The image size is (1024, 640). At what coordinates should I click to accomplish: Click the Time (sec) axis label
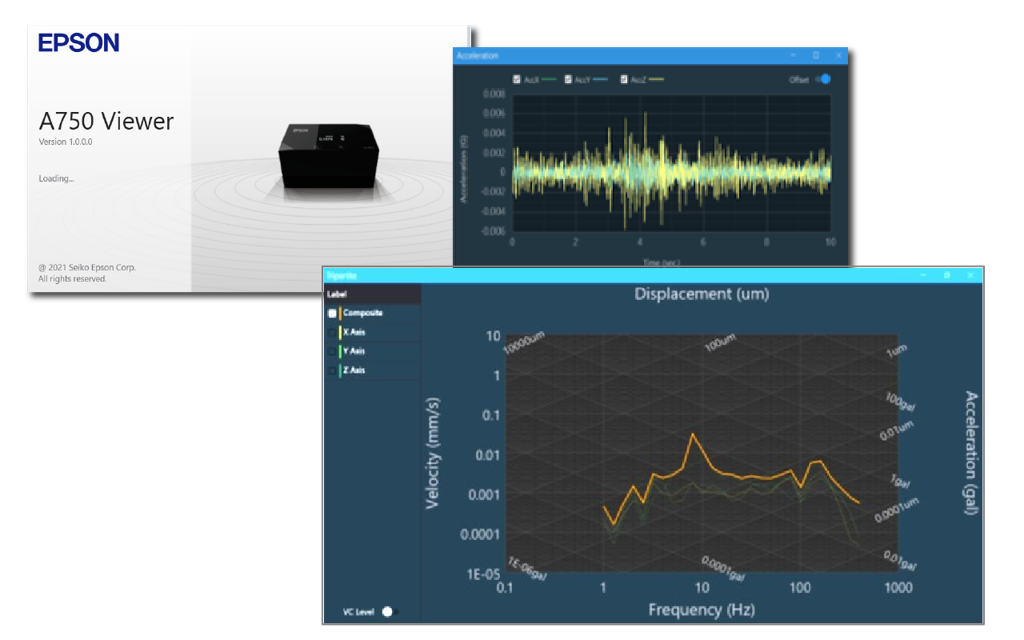coord(662,263)
